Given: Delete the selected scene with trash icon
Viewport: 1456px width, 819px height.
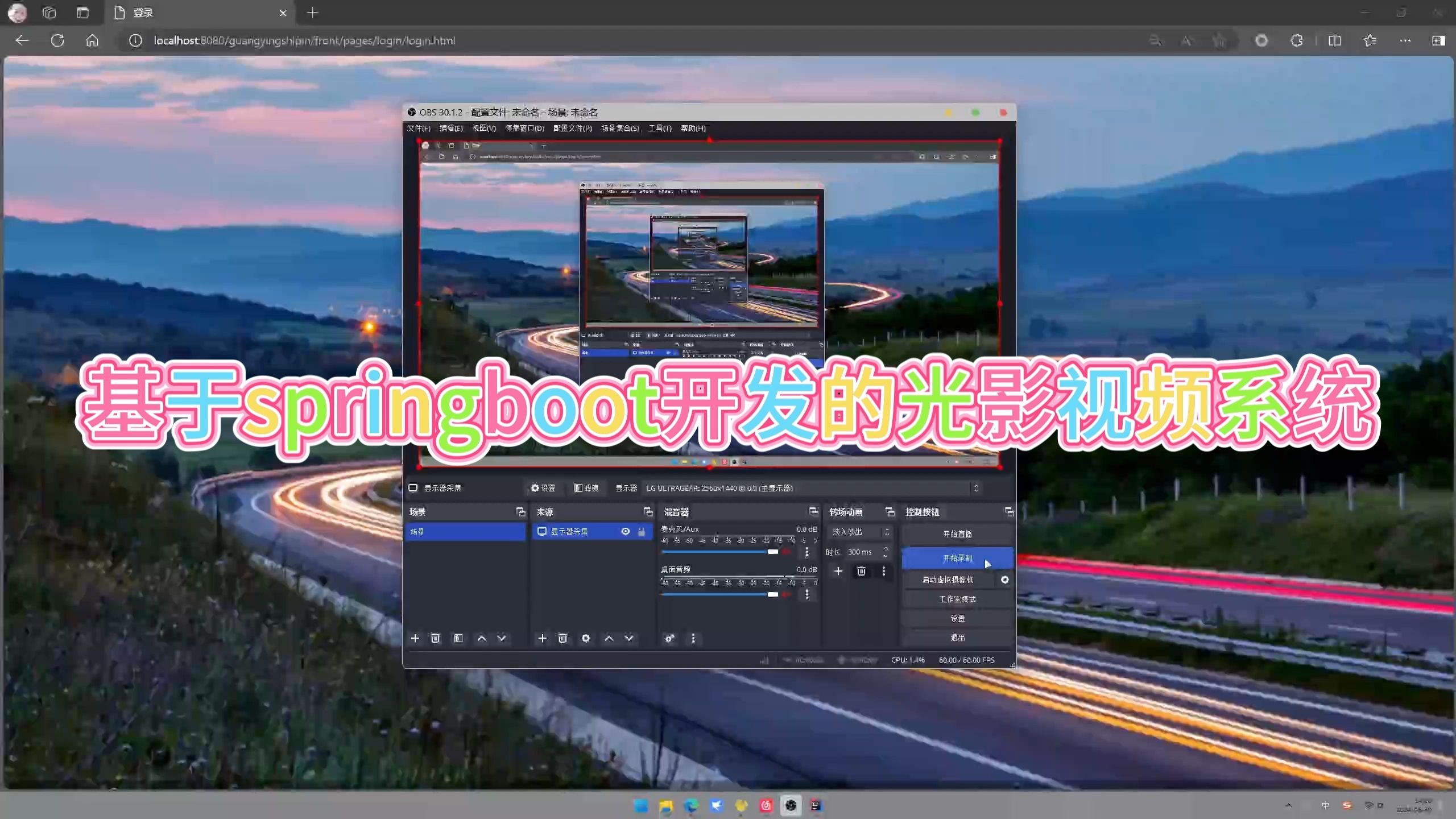Looking at the screenshot, I should click(435, 638).
